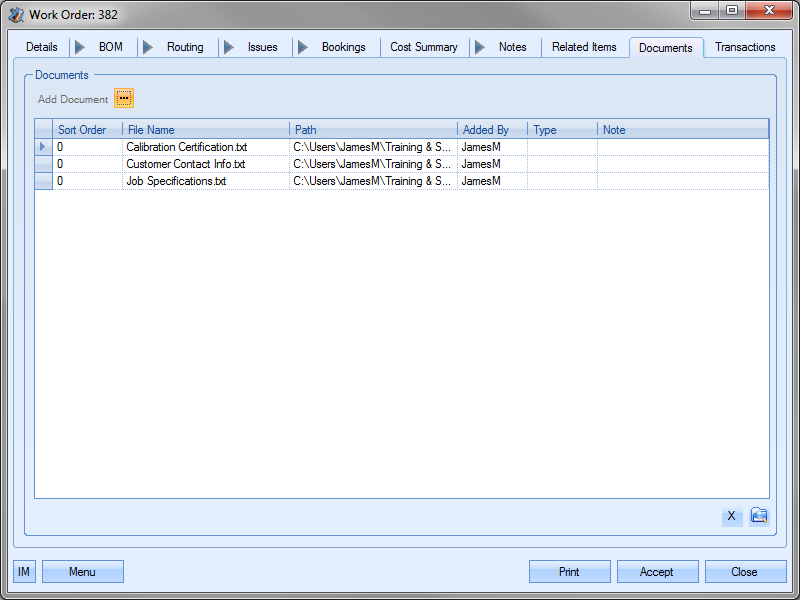Click Note cell of Customer Contact Info.txt

pos(682,164)
